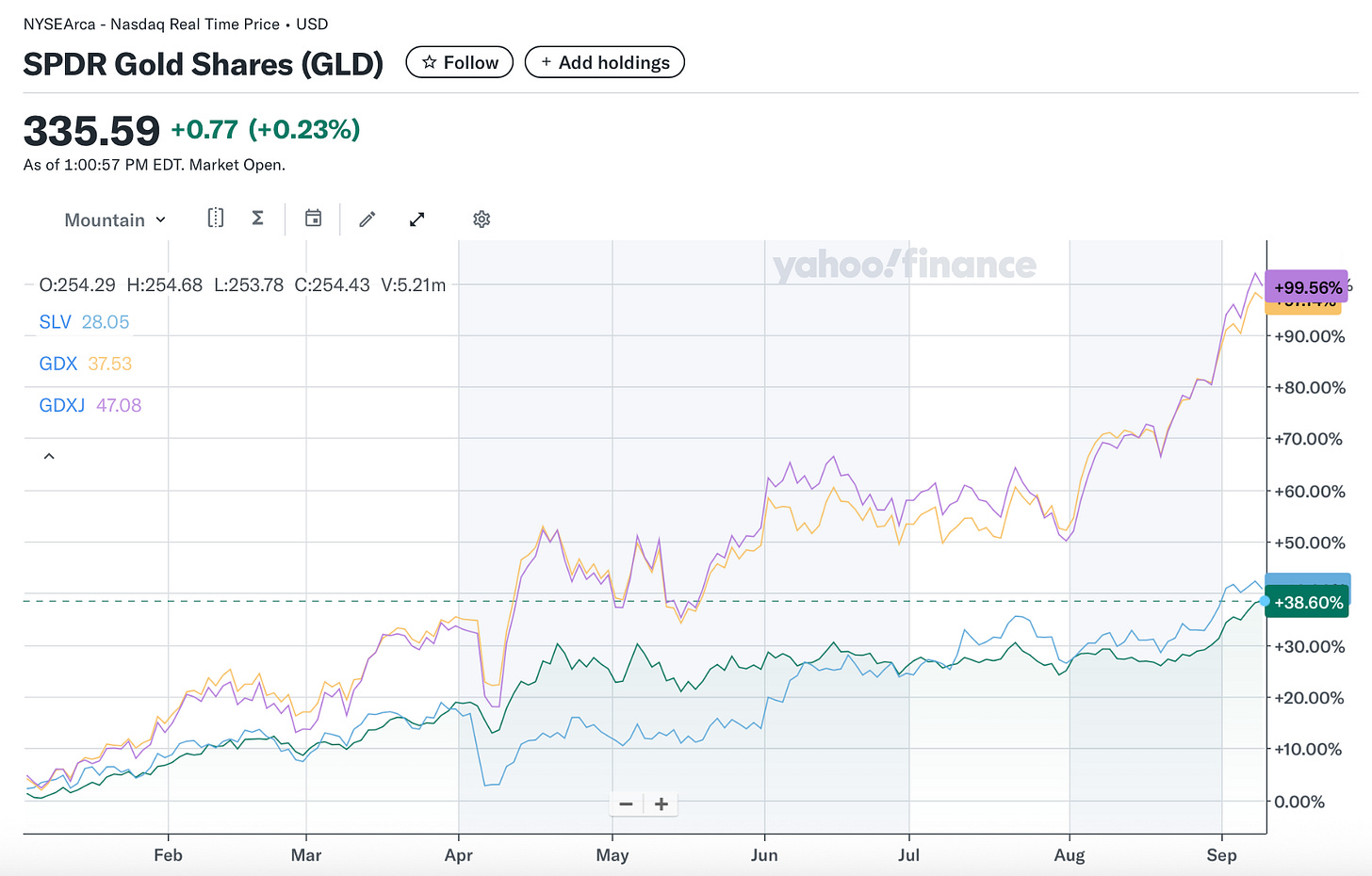Screen dimensions: 1372x876
Task: Click the Add holdings button
Action: click(604, 61)
